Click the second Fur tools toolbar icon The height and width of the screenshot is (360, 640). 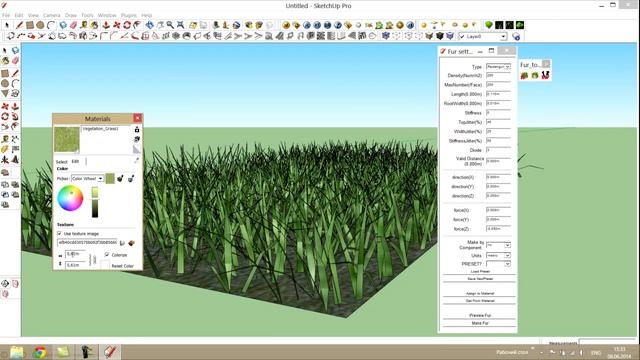[x=535, y=75]
